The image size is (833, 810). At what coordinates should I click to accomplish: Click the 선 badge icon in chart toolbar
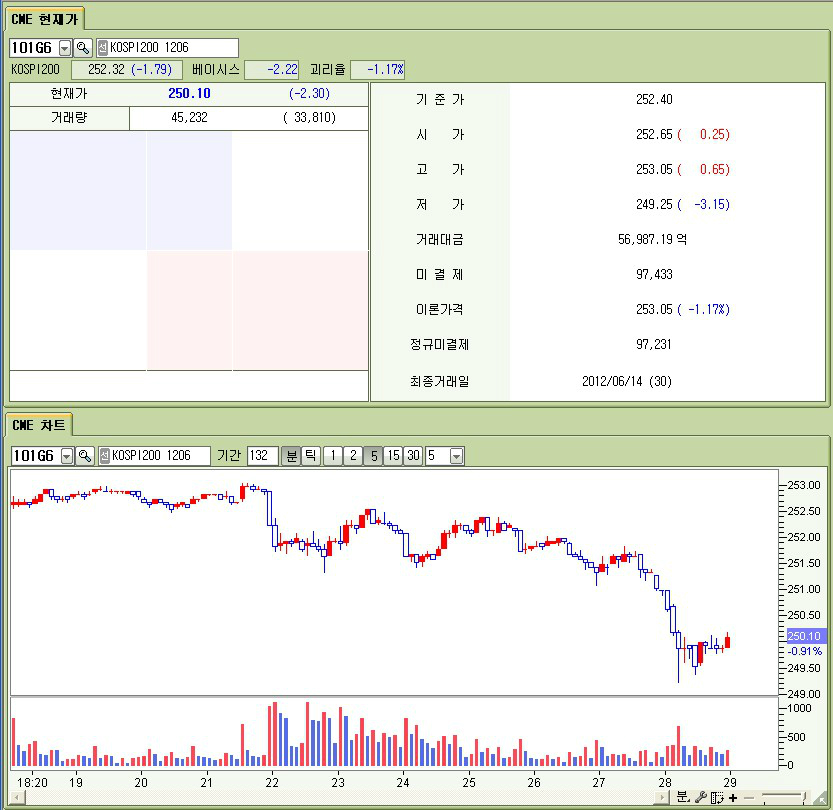pos(103,456)
